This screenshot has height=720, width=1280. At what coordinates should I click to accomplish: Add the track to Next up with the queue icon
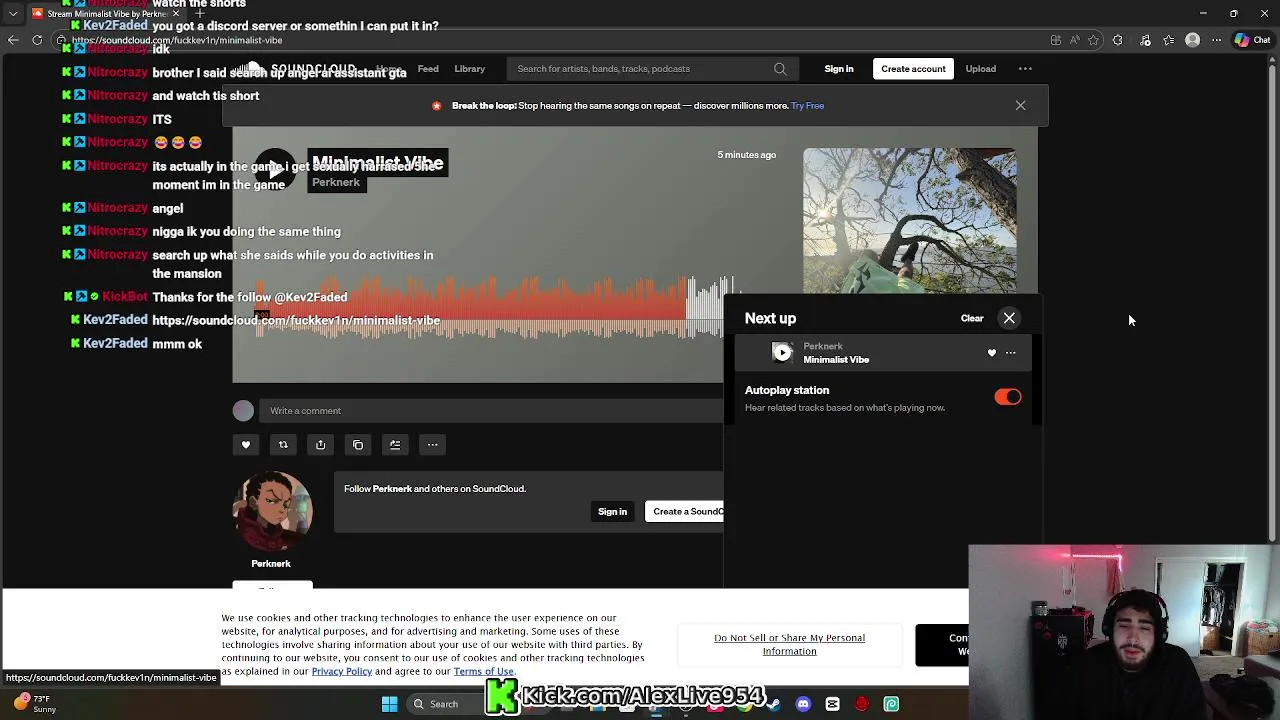click(x=395, y=445)
